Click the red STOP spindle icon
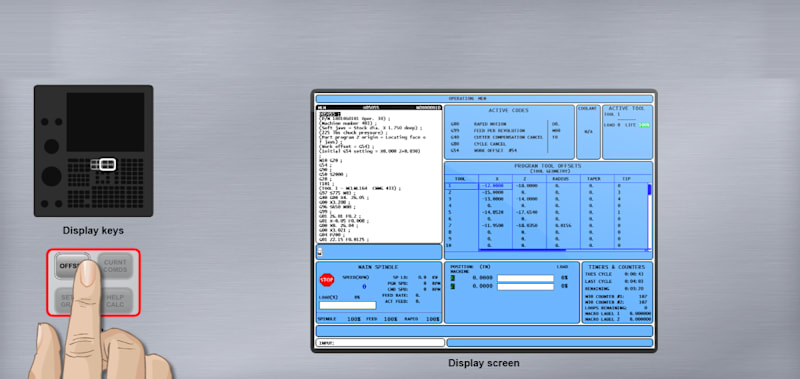Screen dimensions: 800x379 click(x=327, y=280)
